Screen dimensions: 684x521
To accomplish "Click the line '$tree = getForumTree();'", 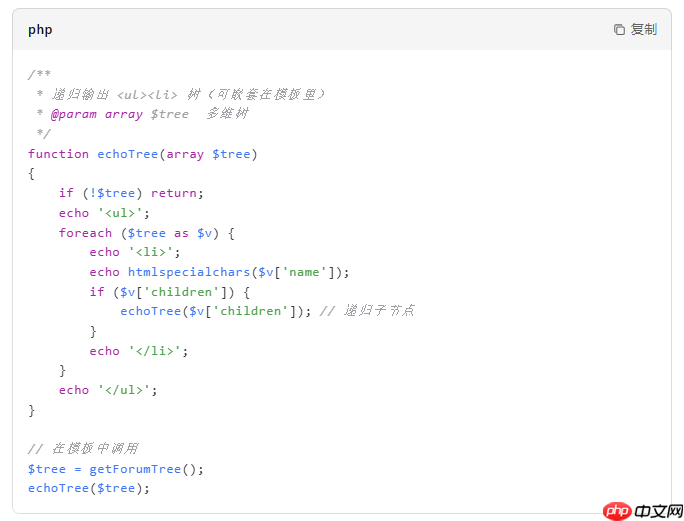I will click(116, 469).
